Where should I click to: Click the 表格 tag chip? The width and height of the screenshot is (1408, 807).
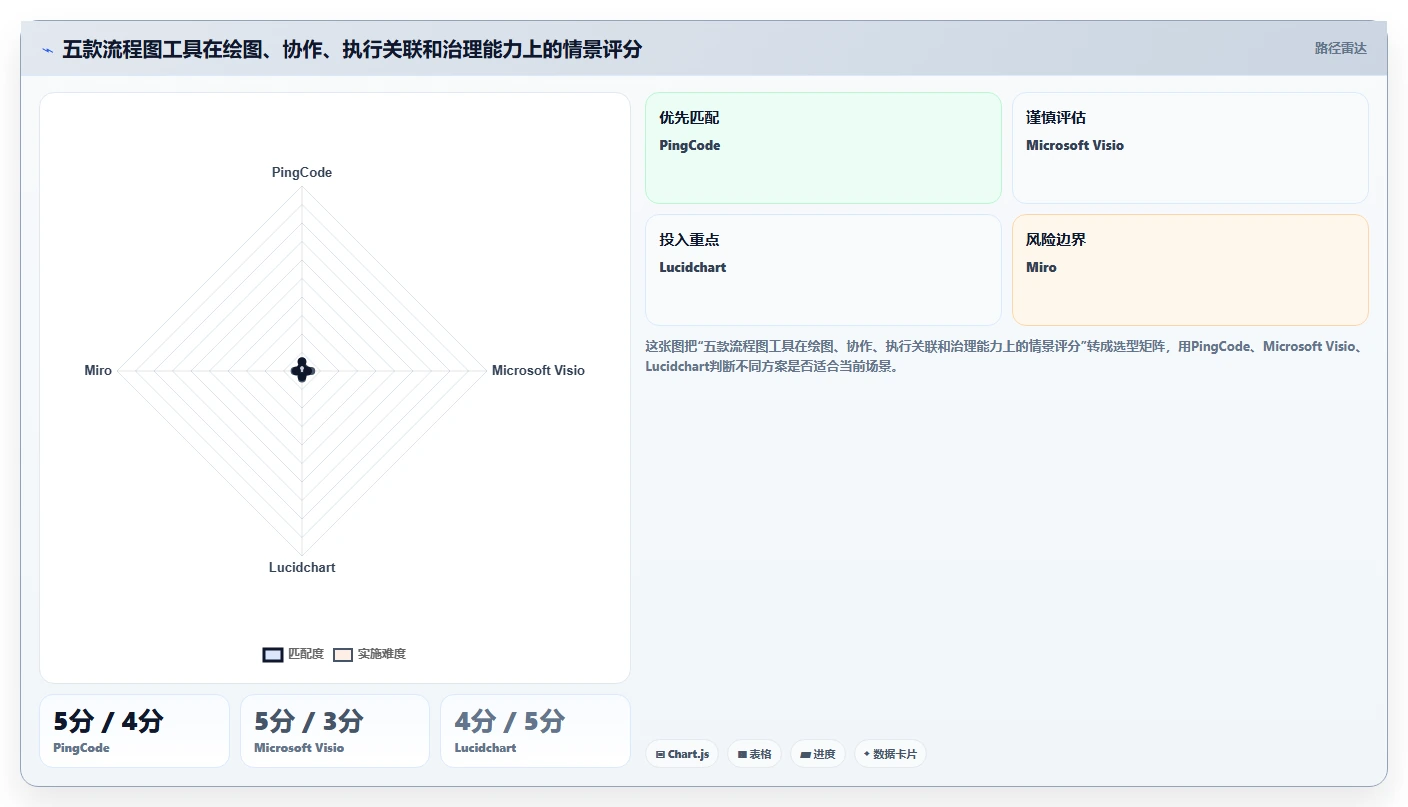[x=754, y=754]
